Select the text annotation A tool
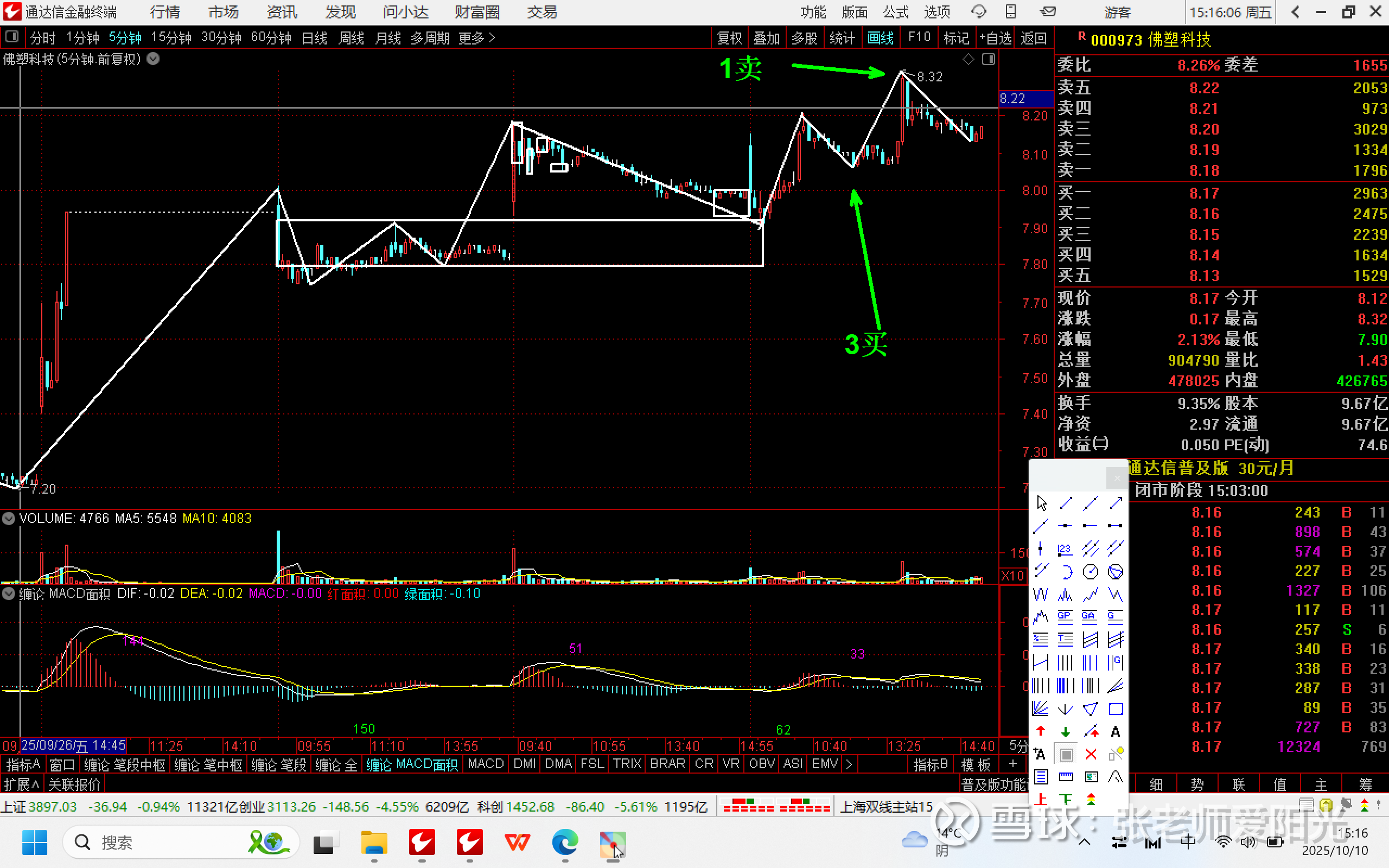Screen dimensions: 1389x868 coord(1115,731)
